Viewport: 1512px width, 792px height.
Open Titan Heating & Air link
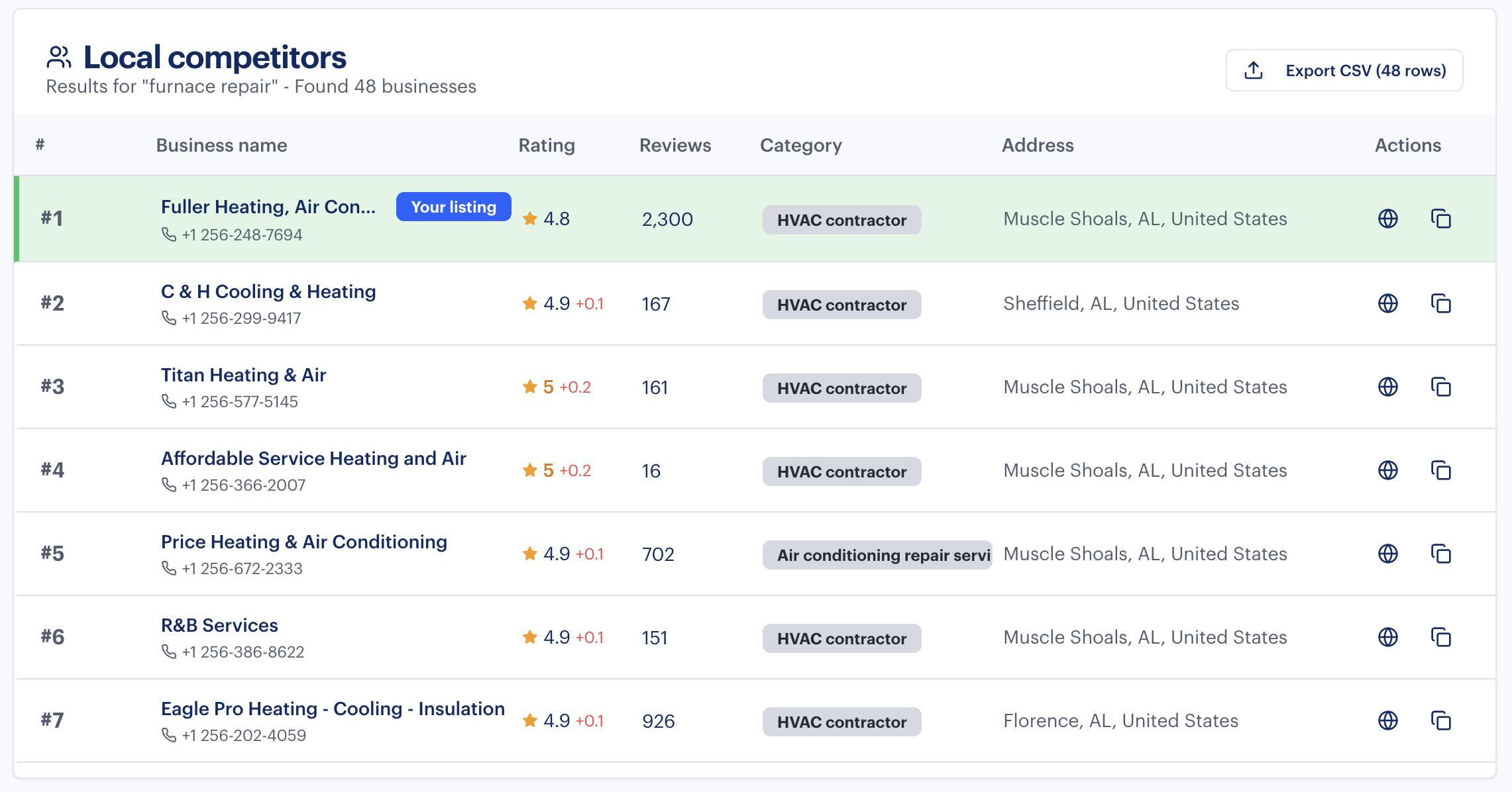[x=244, y=375]
